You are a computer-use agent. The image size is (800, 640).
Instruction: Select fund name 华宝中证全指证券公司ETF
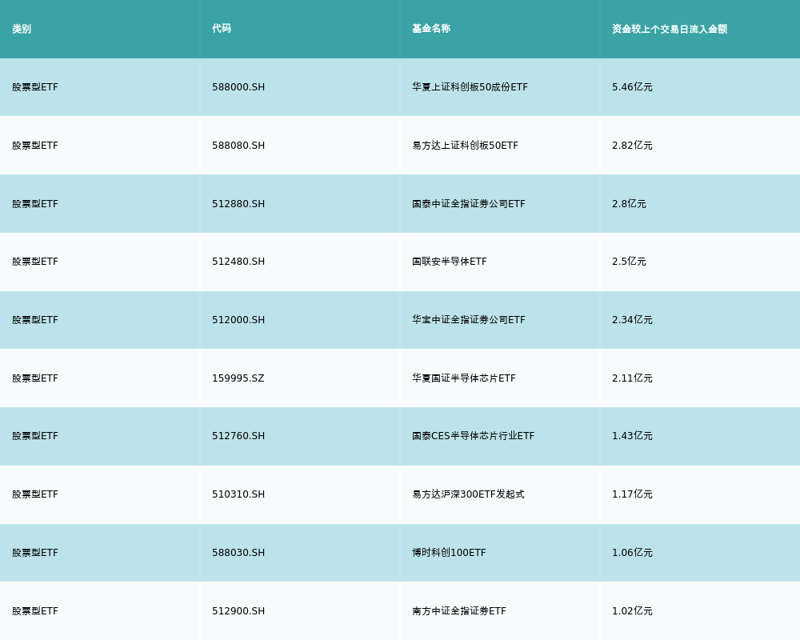click(469, 319)
